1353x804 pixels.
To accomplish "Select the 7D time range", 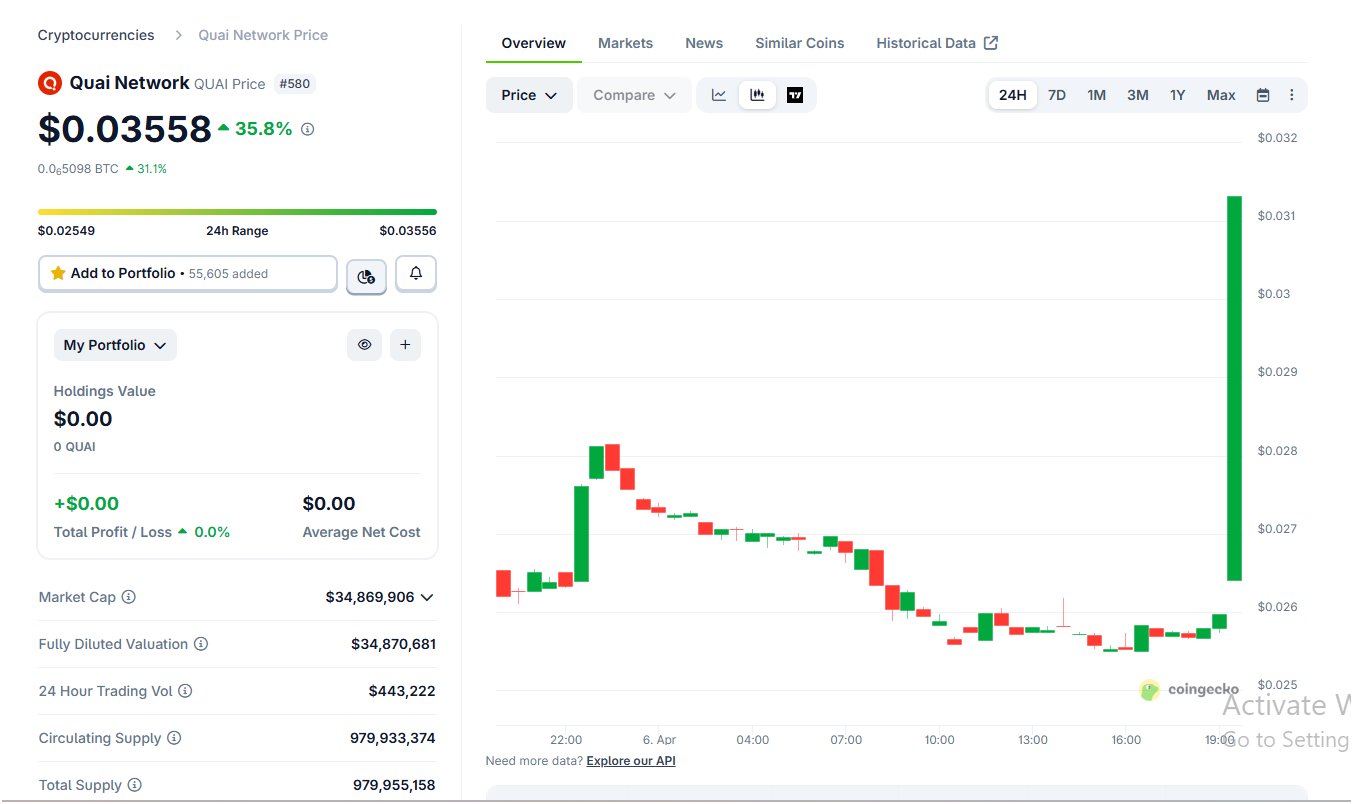I will pos(1056,95).
